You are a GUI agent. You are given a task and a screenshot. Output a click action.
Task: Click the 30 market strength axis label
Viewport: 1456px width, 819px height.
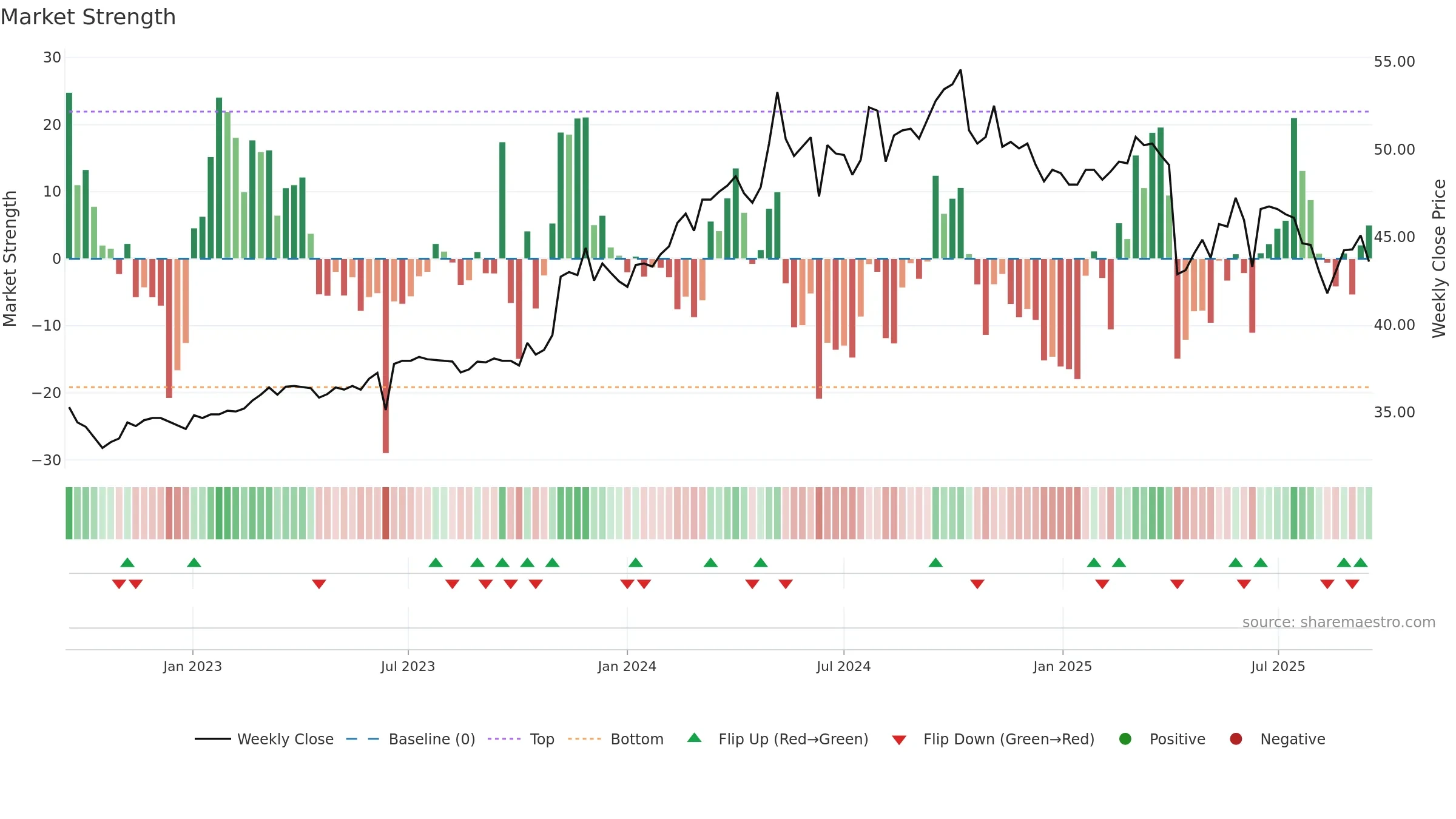[x=52, y=58]
